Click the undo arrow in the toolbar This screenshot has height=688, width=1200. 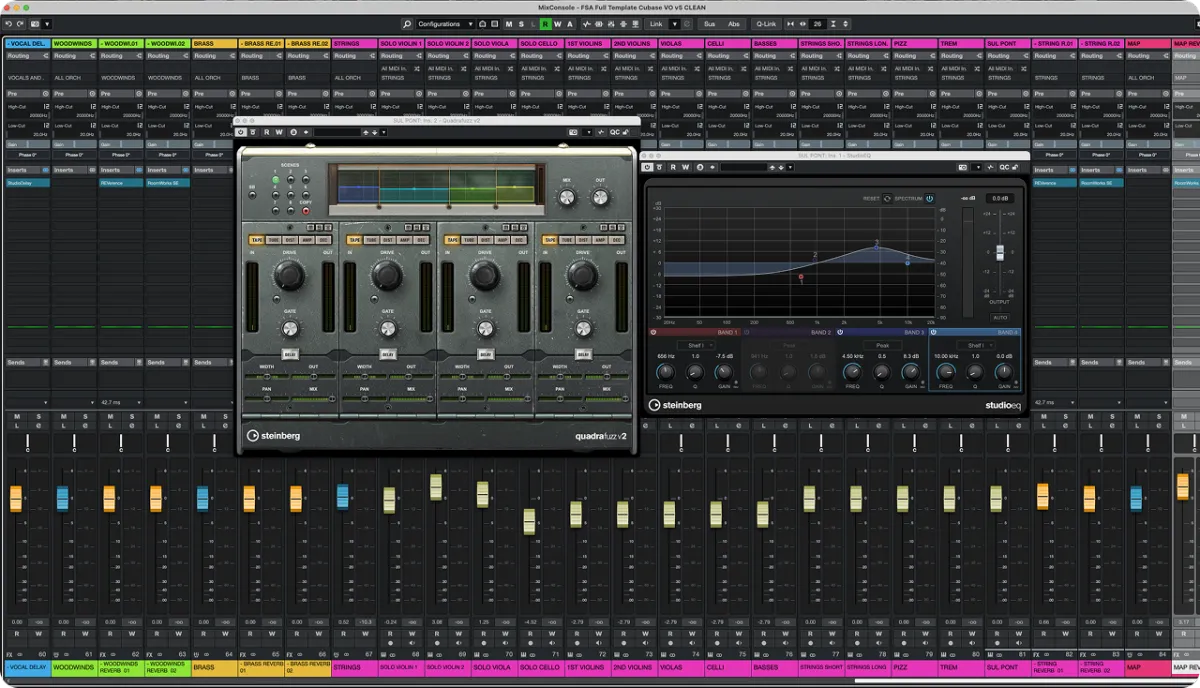click(9, 24)
